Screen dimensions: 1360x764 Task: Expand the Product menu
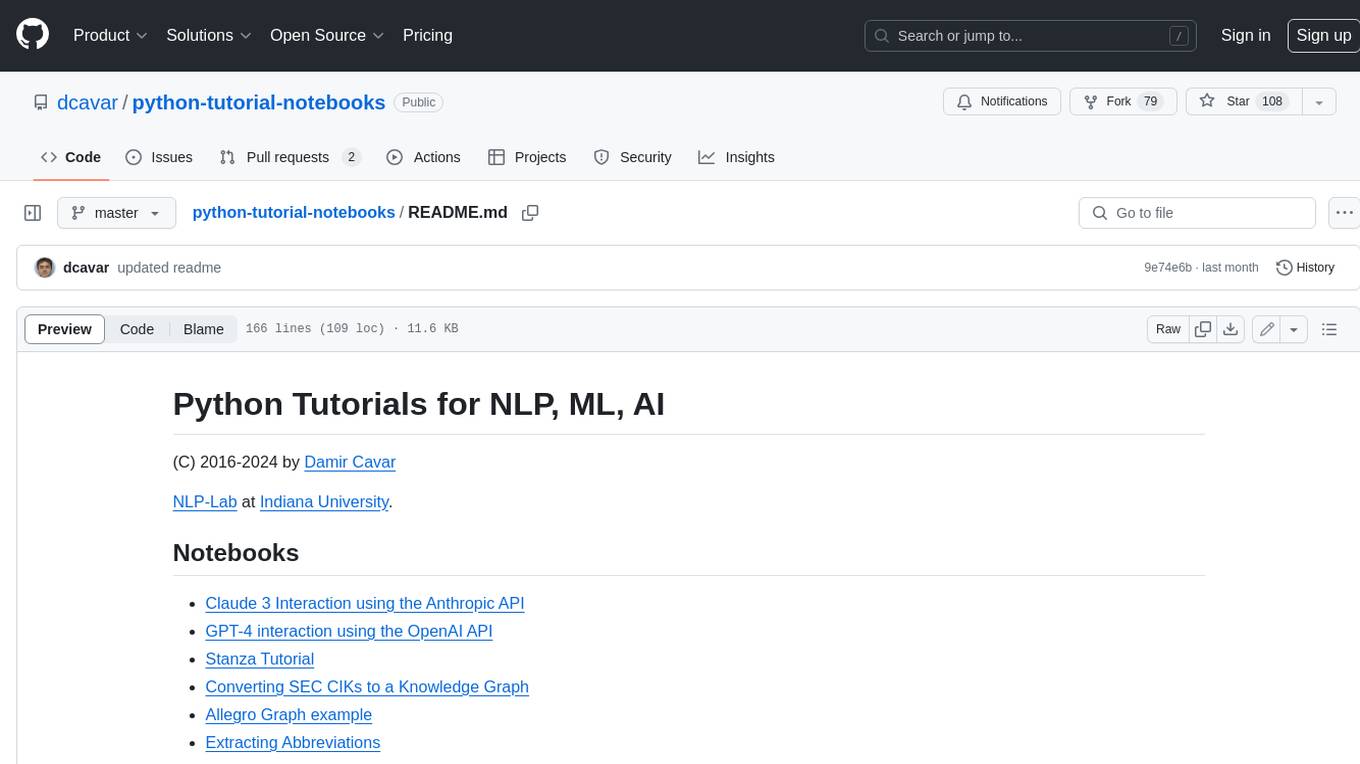[110, 35]
